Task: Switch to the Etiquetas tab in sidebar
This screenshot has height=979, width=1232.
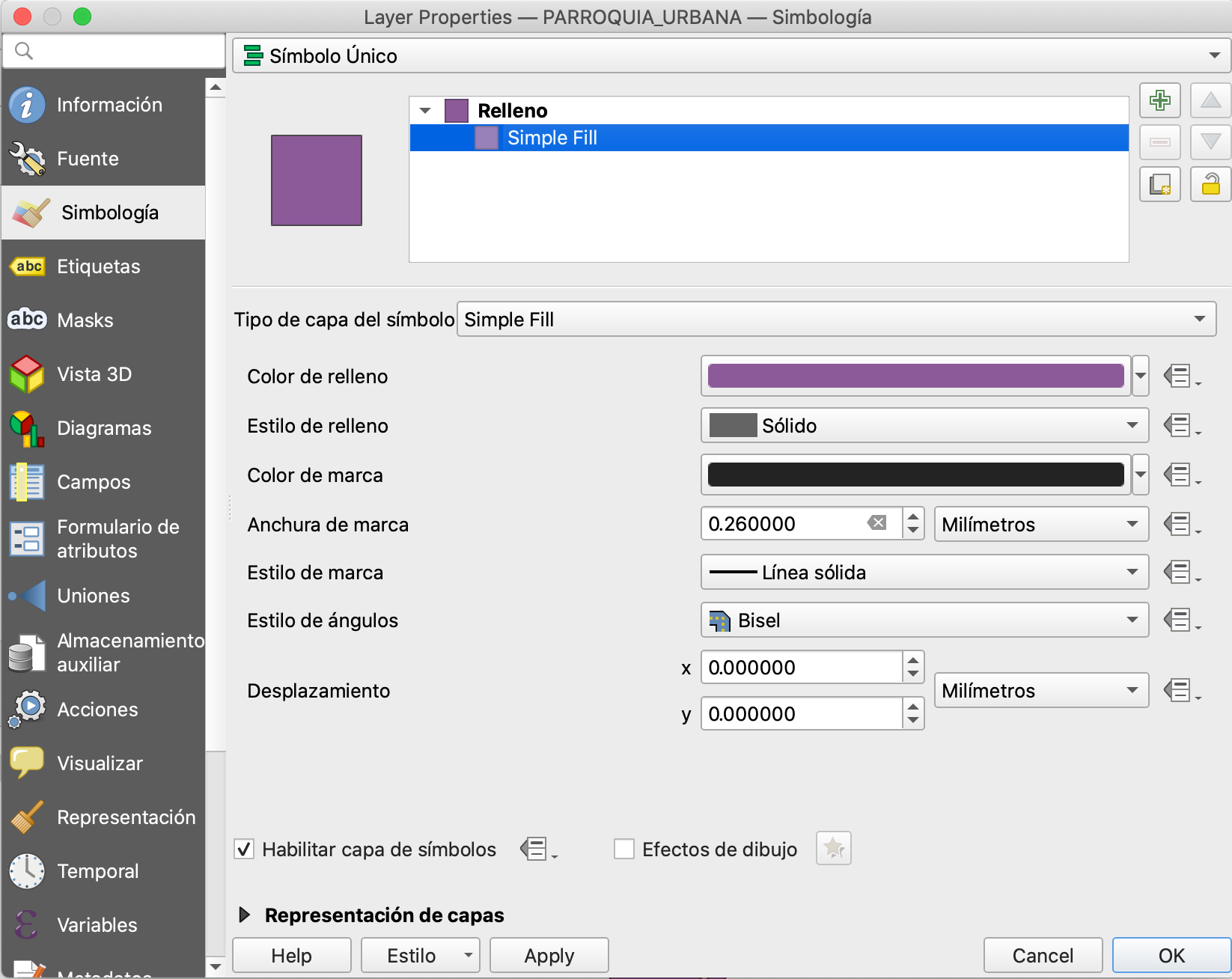Action: point(98,266)
